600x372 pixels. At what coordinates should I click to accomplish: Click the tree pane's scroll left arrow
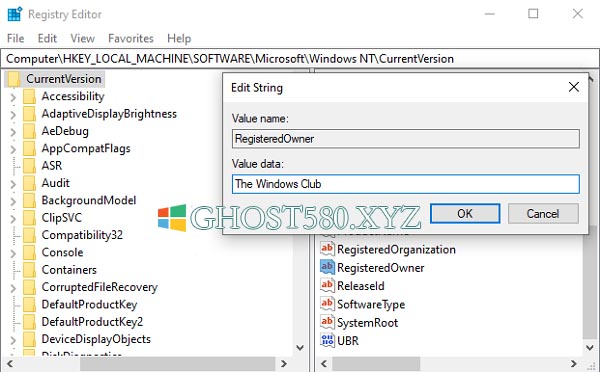[10, 363]
